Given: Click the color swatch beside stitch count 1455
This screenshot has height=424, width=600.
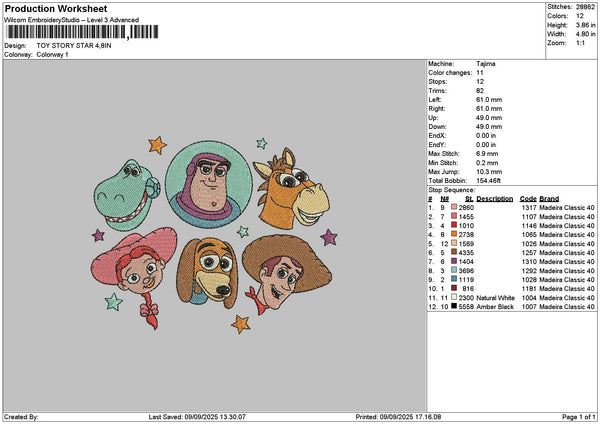Looking at the screenshot, I should (454, 216).
